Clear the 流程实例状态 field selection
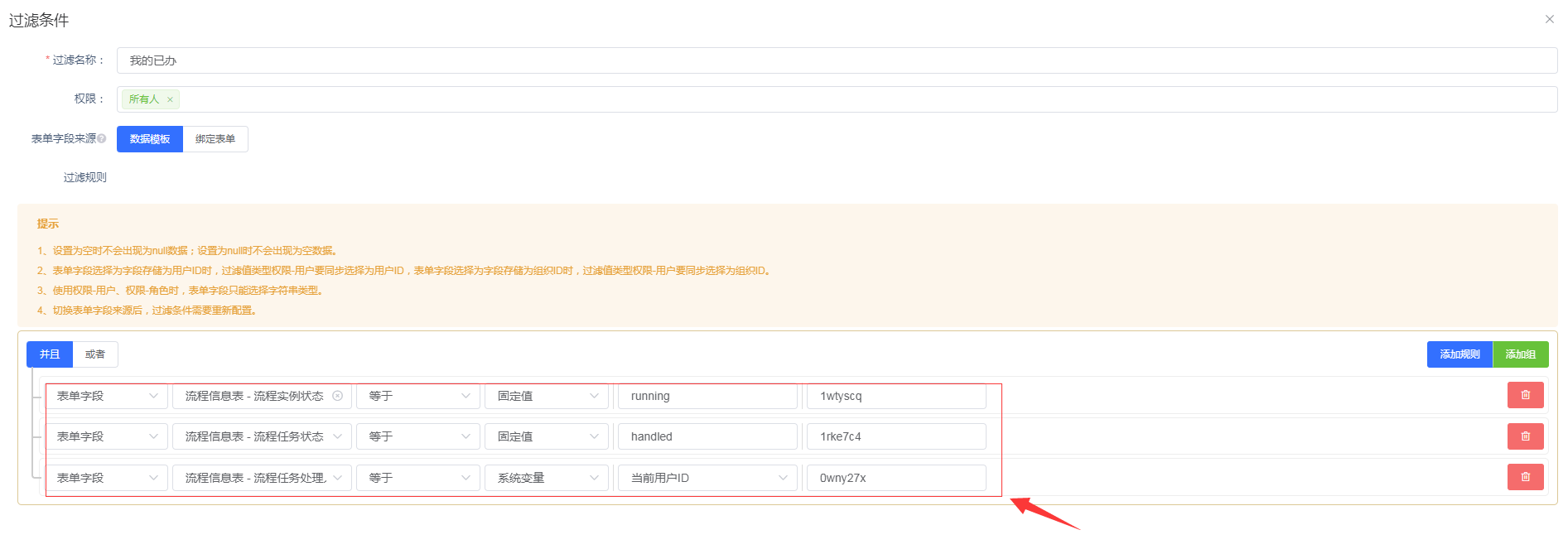Viewport: 1568px width, 554px height. click(337, 396)
